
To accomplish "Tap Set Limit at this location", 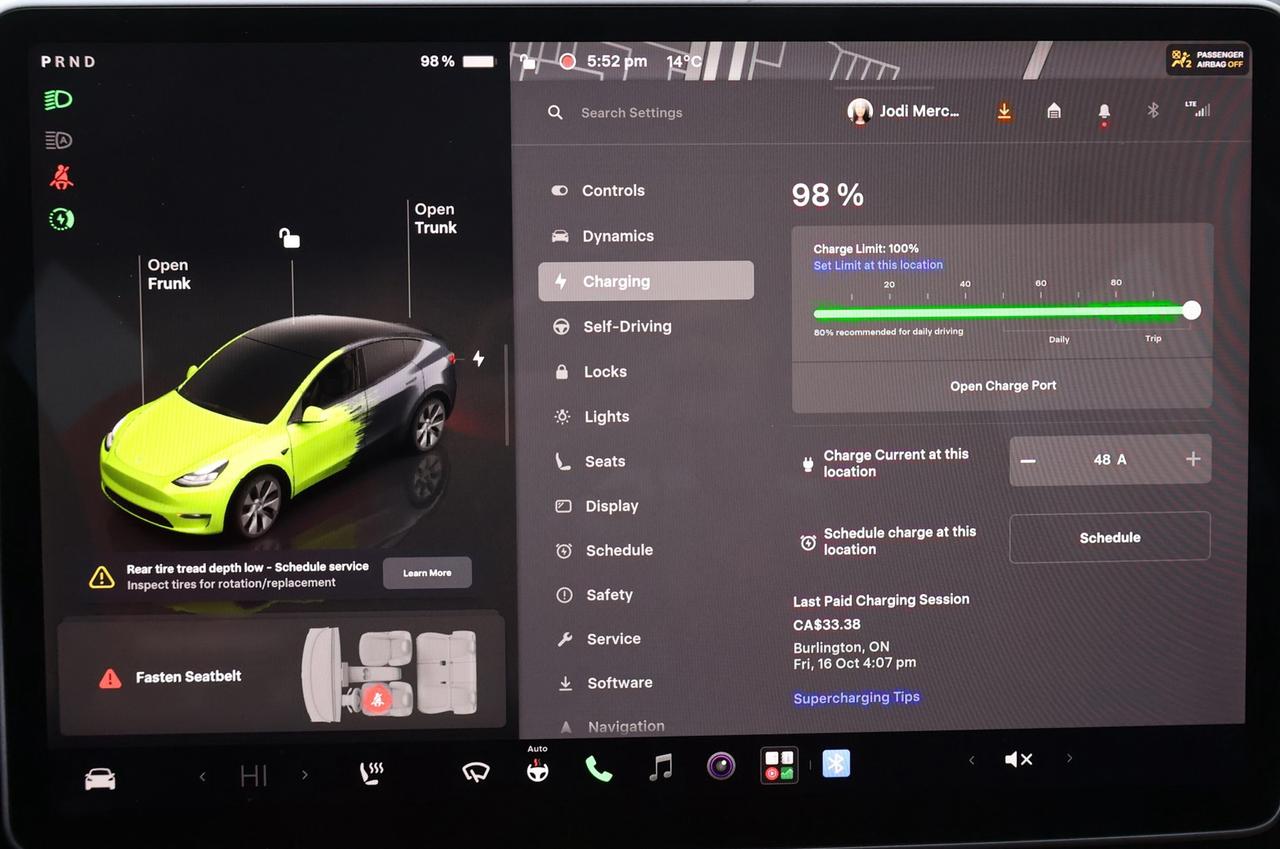I will coord(878,265).
